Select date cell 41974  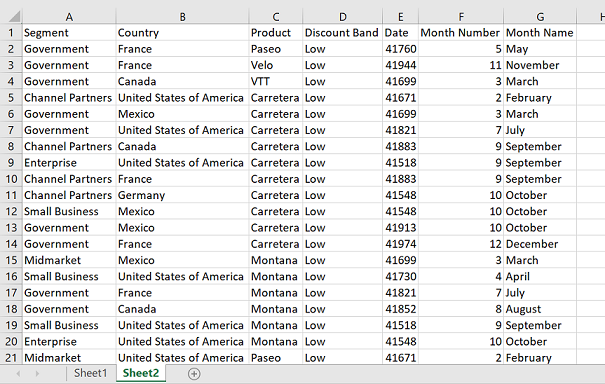(x=401, y=244)
